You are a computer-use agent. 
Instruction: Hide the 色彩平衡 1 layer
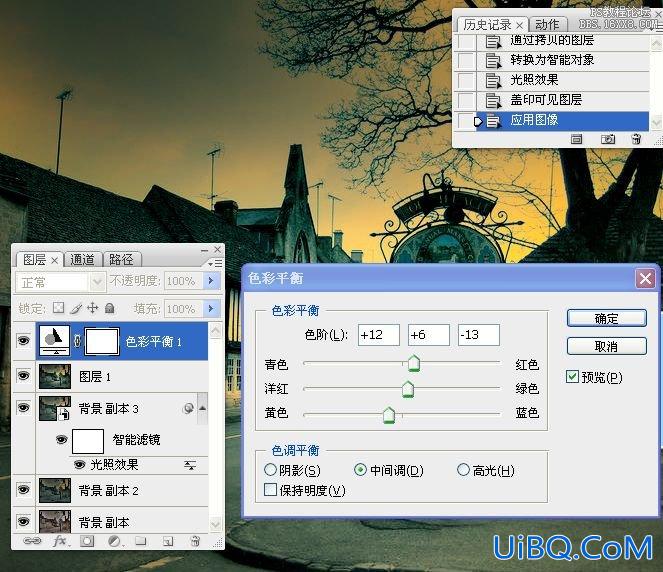[24, 340]
